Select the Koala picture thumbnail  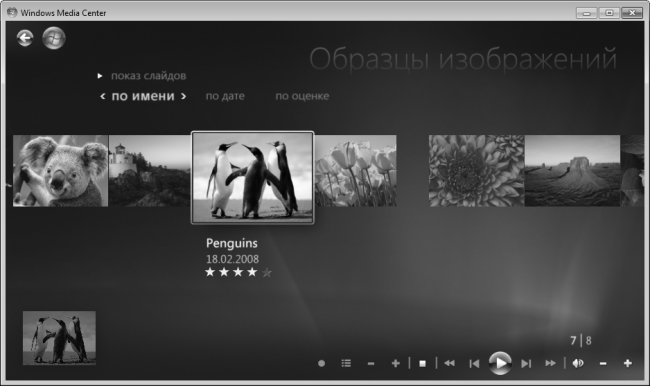(x=61, y=171)
